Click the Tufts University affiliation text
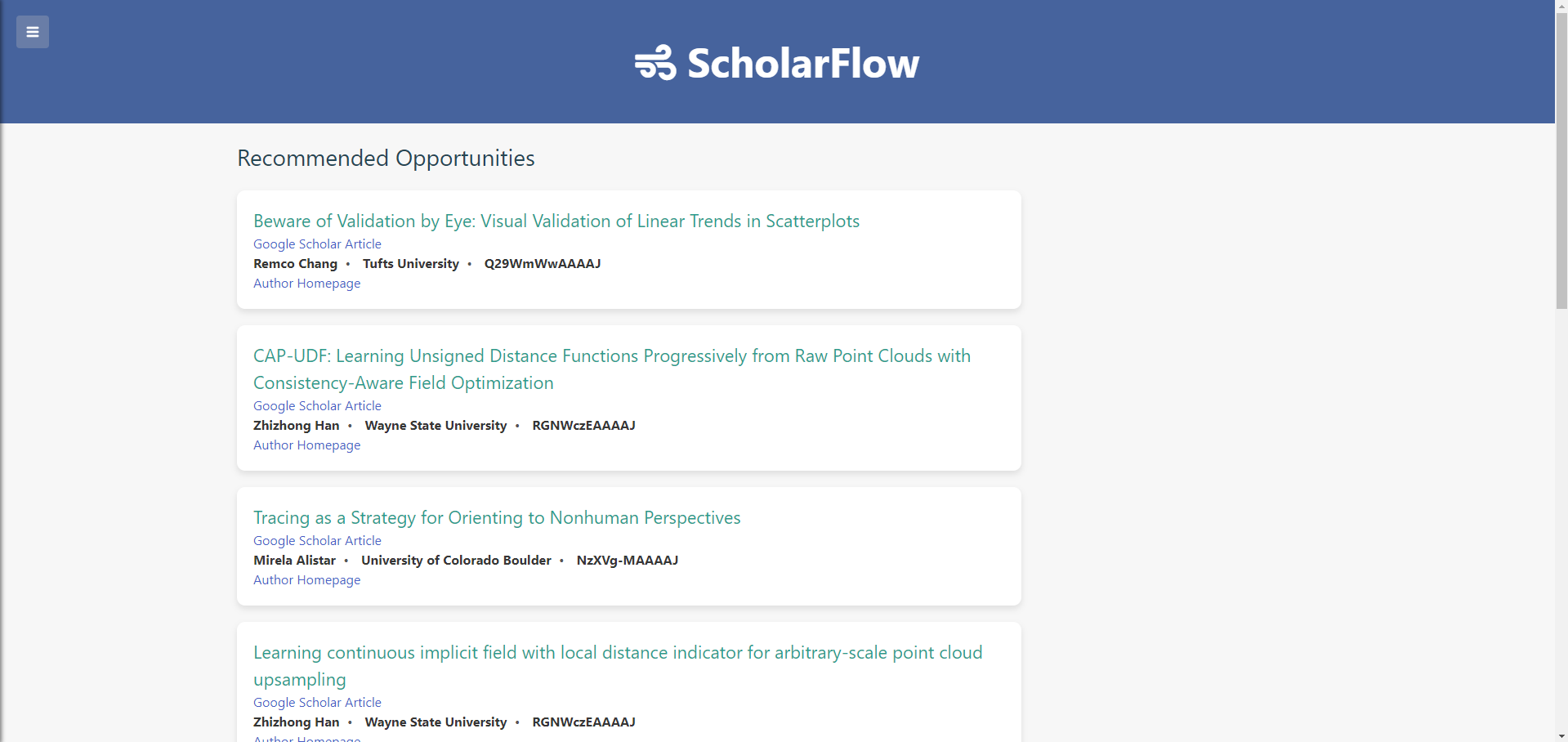The width and height of the screenshot is (1568, 742). click(410, 263)
